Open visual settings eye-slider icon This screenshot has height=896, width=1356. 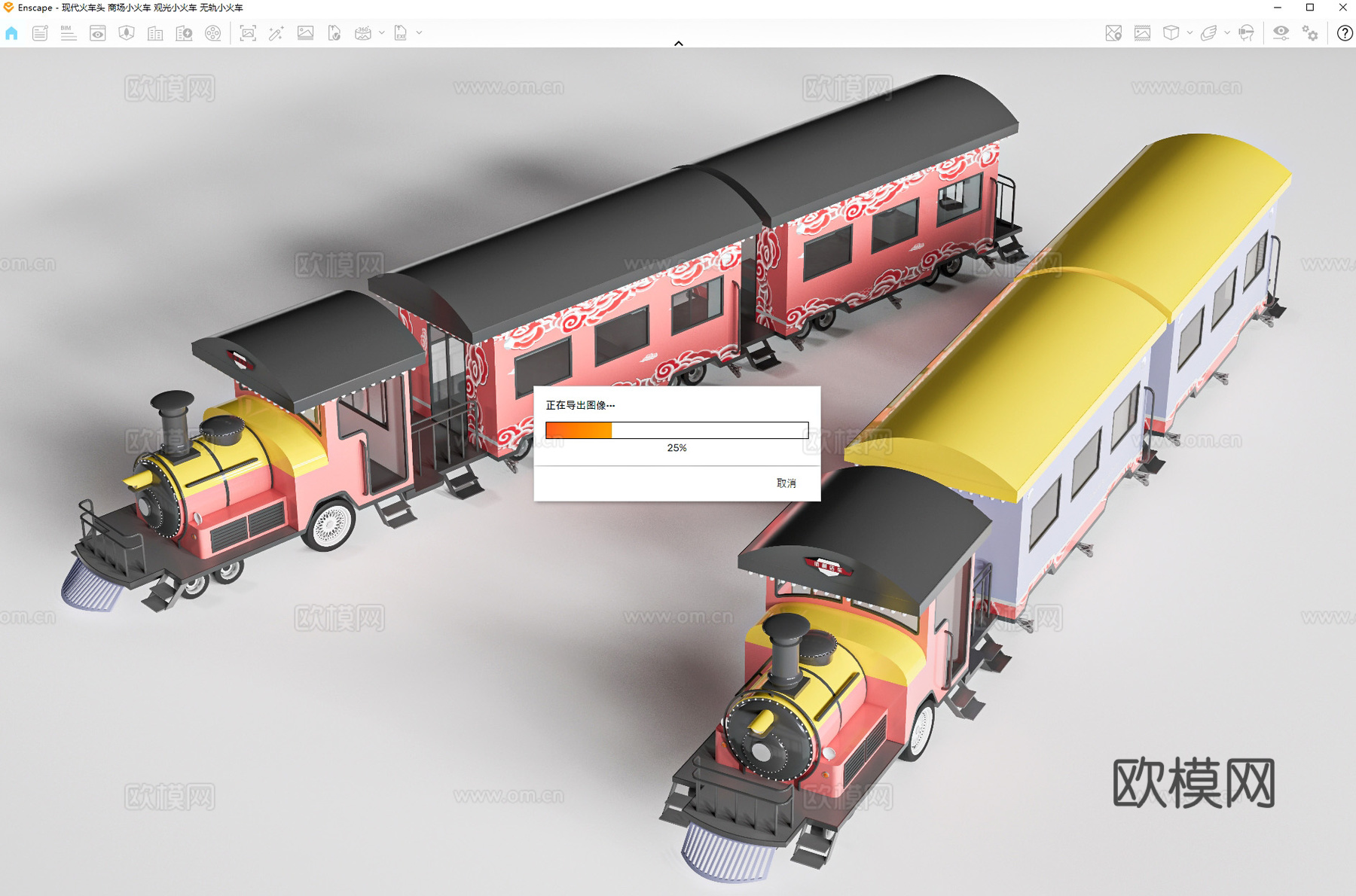coord(1281,33)
